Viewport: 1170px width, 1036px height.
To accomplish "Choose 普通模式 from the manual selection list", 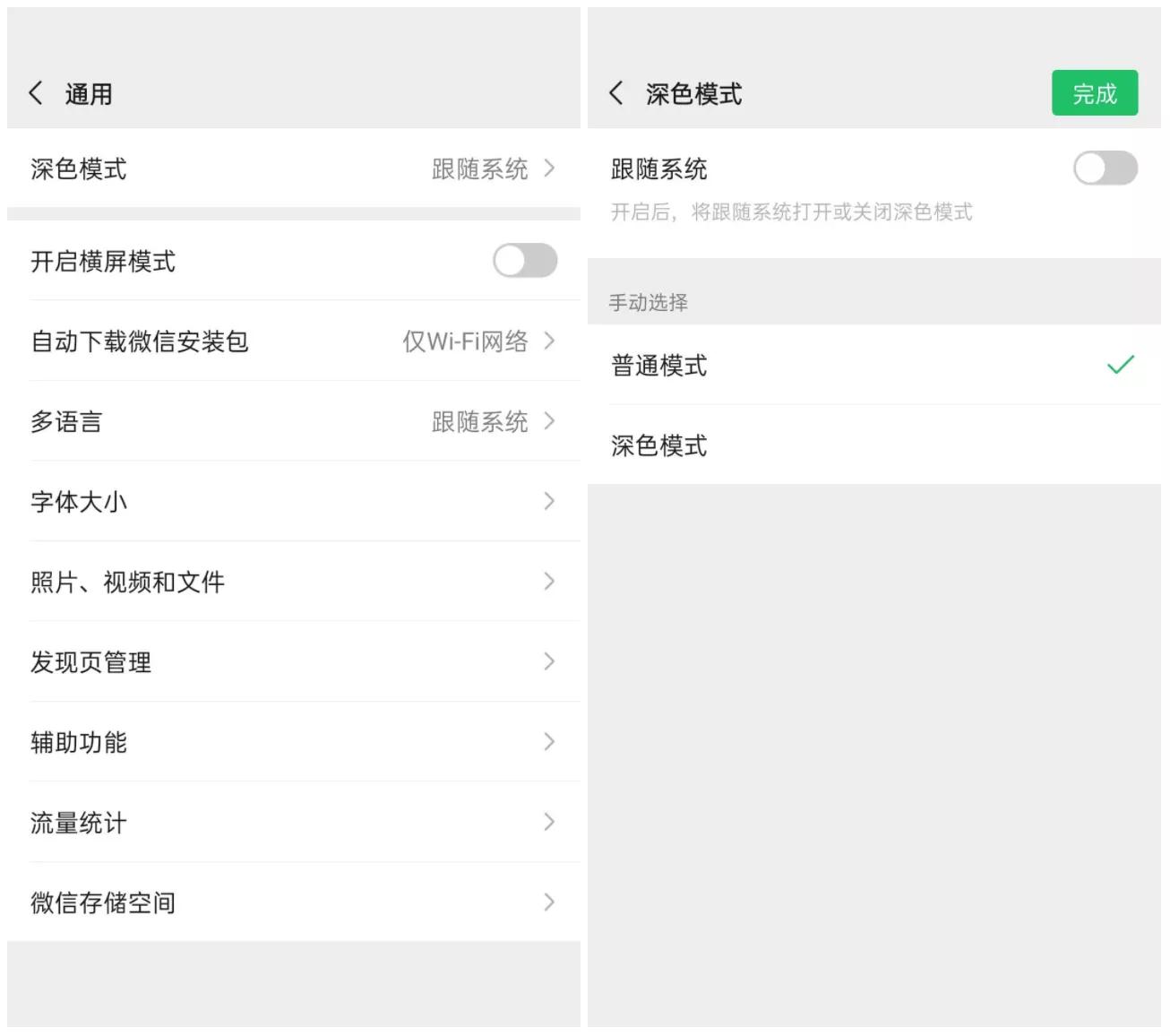I will click(x=658, y=366).
